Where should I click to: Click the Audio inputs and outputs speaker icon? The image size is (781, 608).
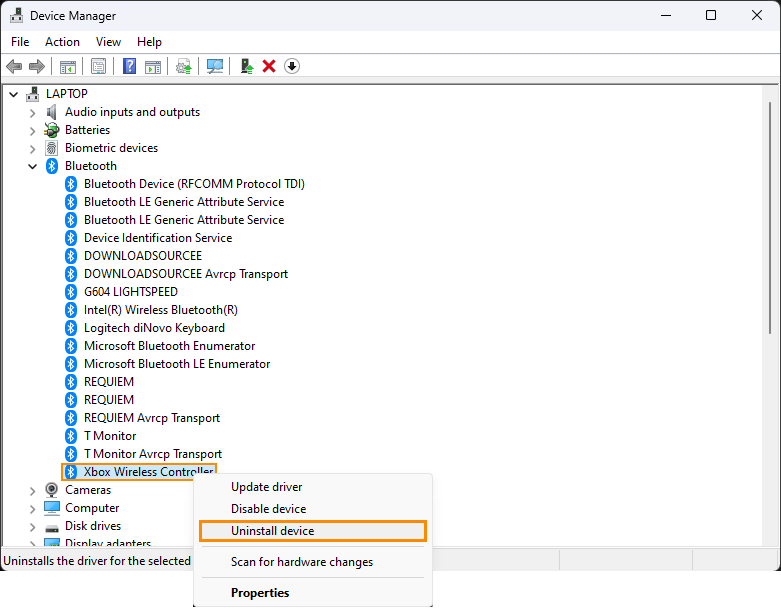coord(51,112)
